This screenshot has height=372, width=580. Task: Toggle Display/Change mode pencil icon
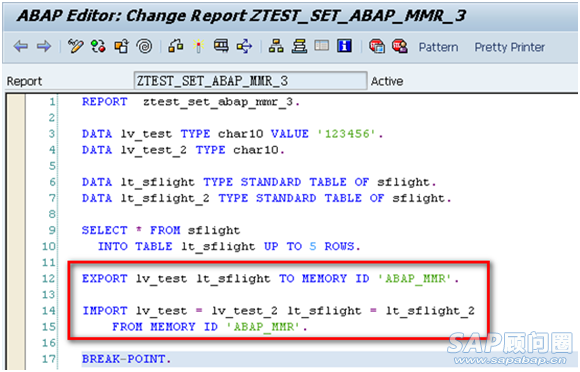[x=75, y=47]
